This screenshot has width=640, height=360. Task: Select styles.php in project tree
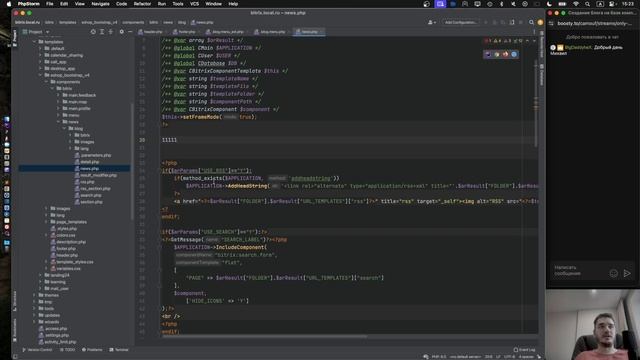click(64, 229)
